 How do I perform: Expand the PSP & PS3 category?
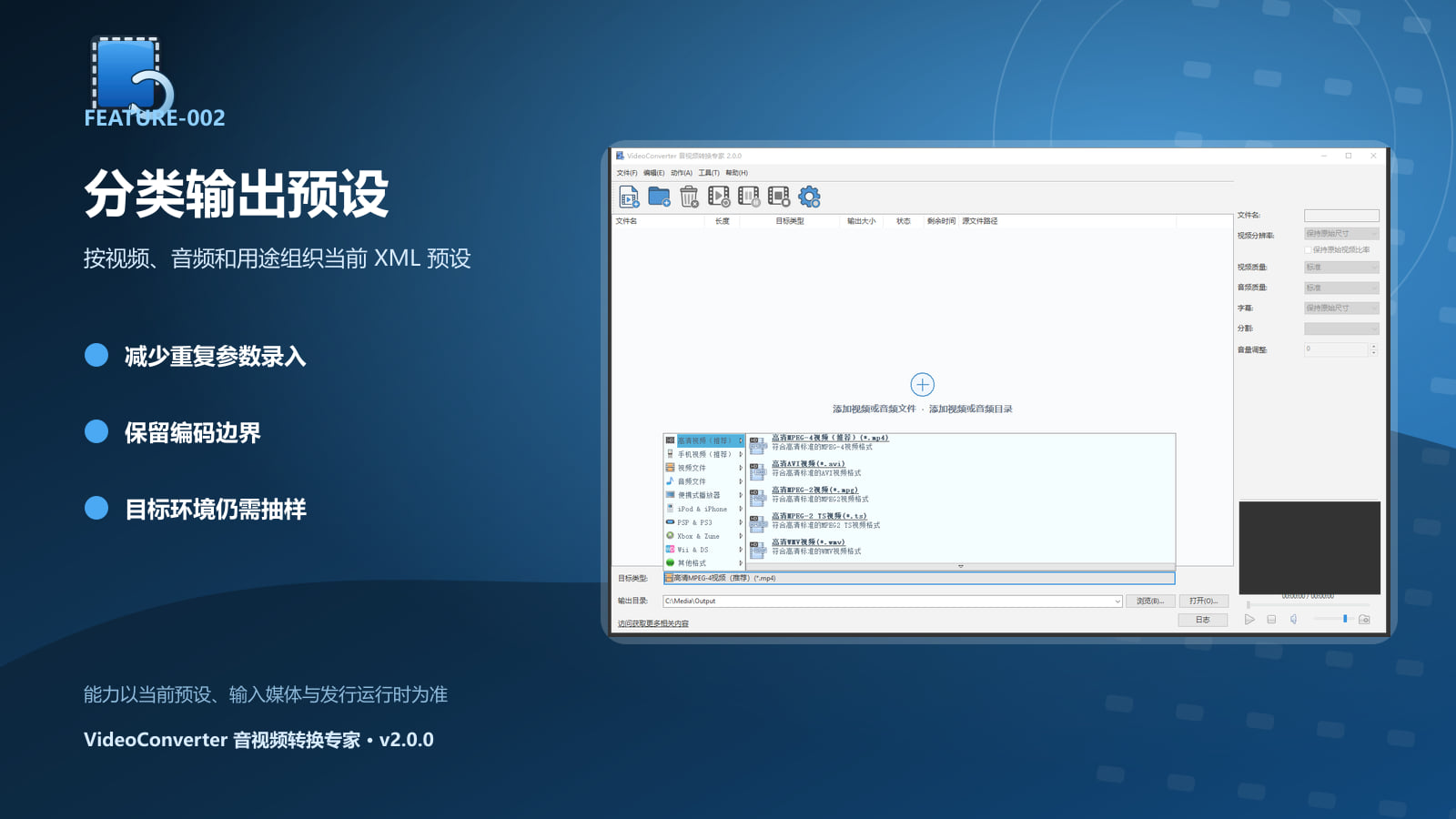tap(704, 522)
